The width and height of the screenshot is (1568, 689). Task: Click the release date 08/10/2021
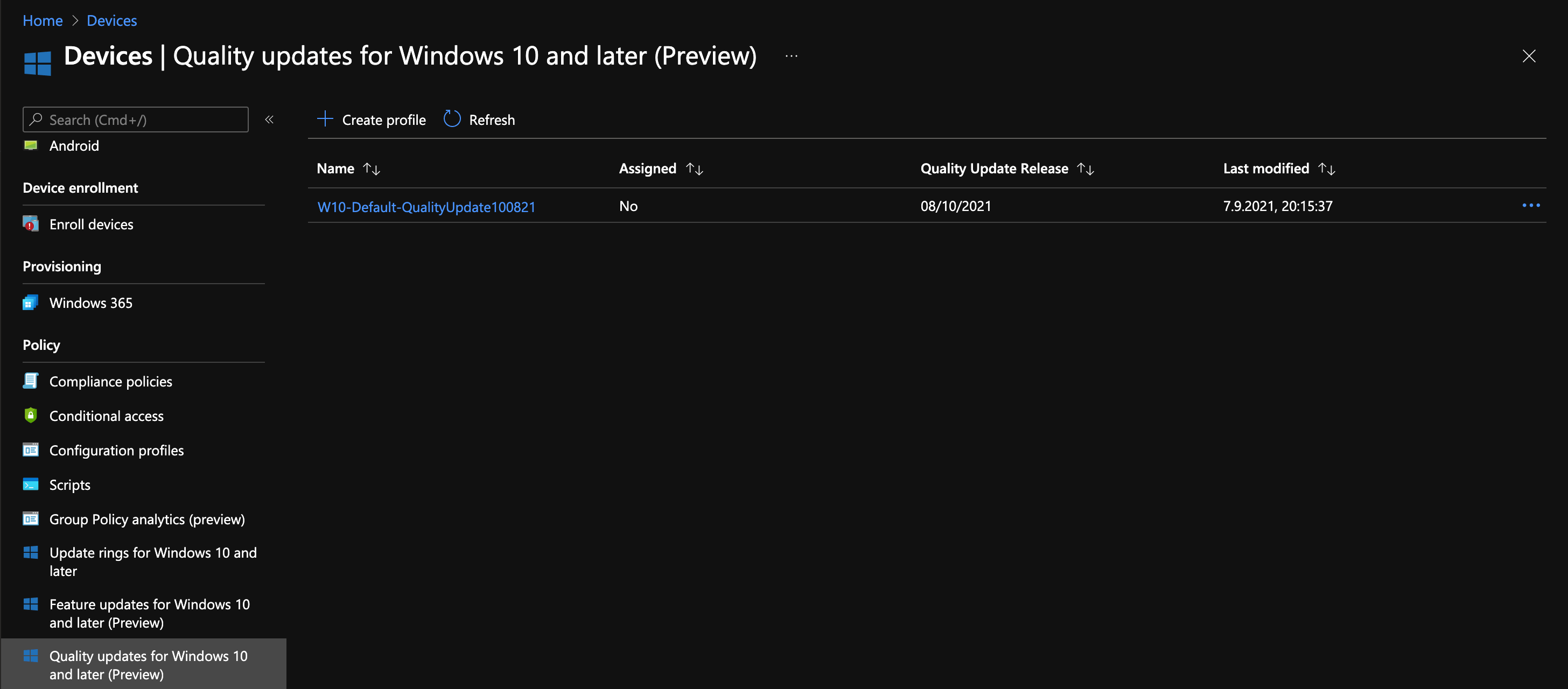[x=956, y=206]
